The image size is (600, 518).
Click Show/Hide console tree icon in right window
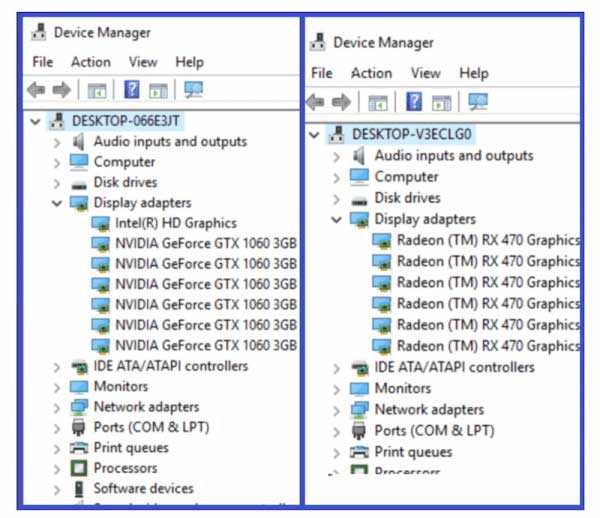pyautogui.click(x=378, y=103)
